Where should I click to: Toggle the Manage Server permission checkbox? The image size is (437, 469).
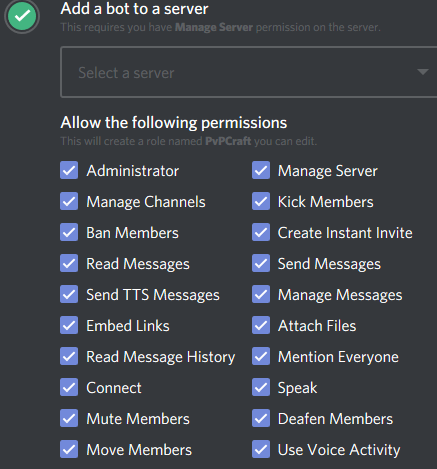pos(261,170)
